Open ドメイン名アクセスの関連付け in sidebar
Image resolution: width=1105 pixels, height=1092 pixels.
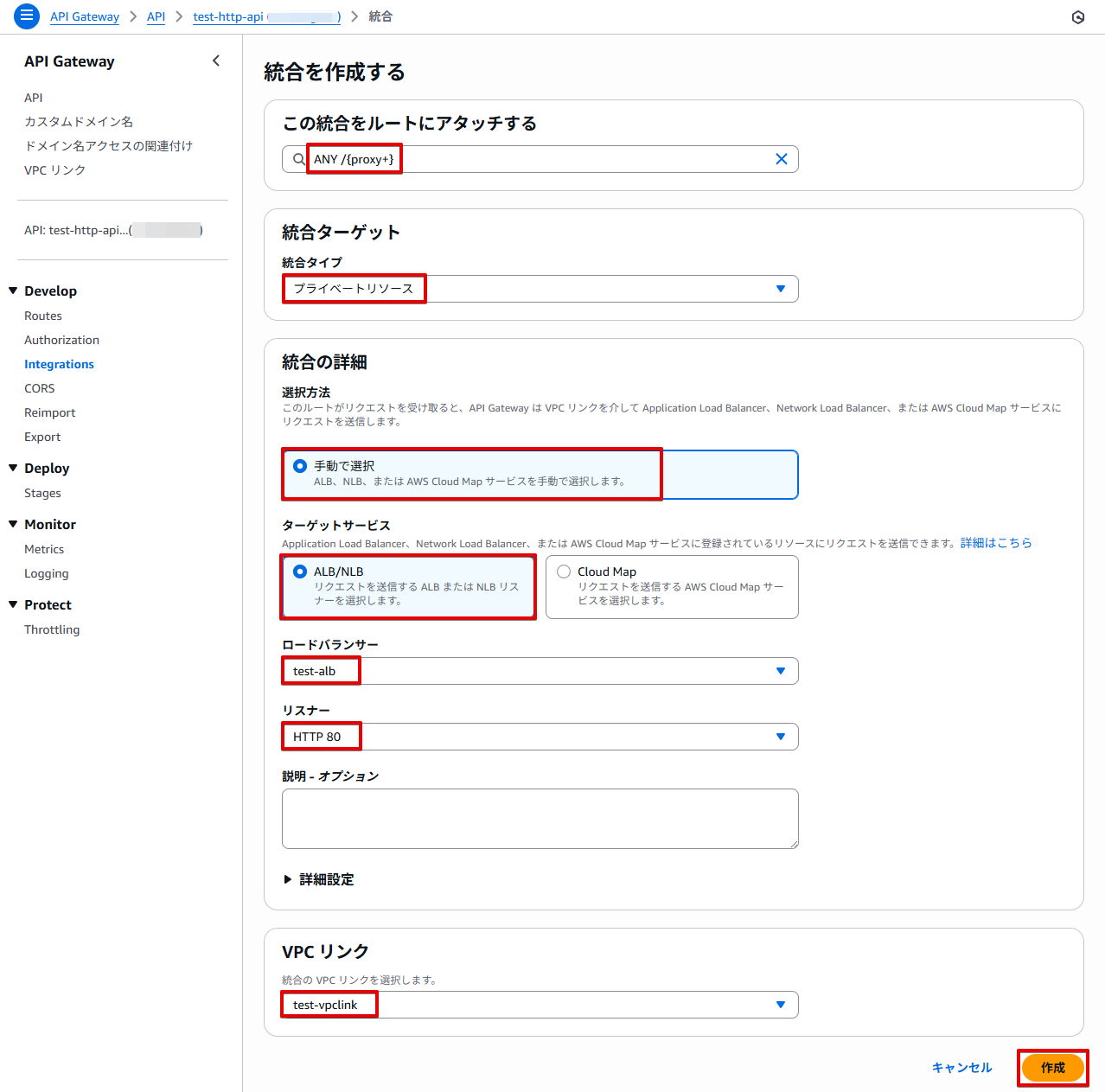[108, 146]
